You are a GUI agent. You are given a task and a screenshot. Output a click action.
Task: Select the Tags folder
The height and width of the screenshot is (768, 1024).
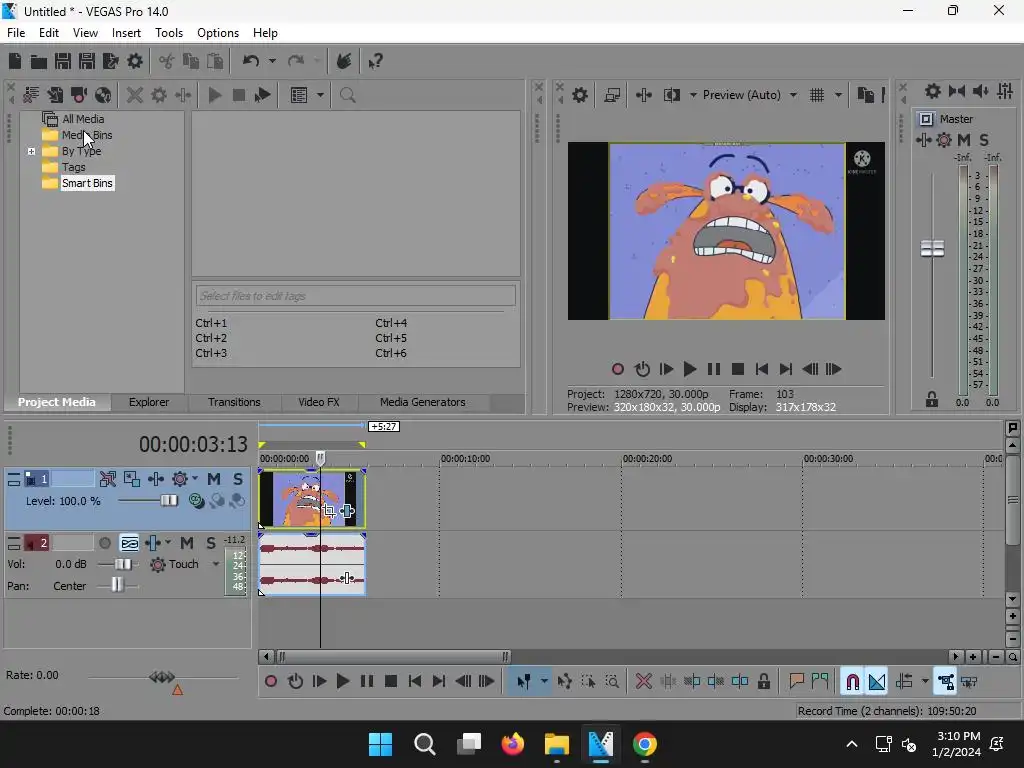[x=65, y=167]
